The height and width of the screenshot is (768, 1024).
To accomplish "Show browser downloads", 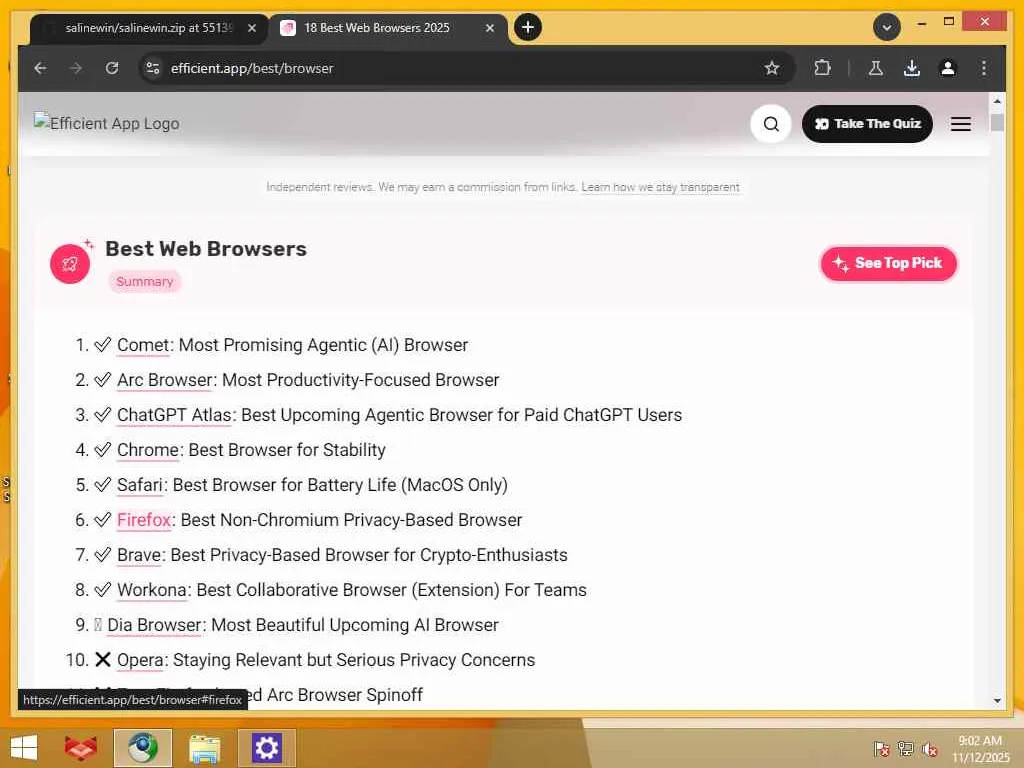I will pyautogui.click(x=912, y=68).
